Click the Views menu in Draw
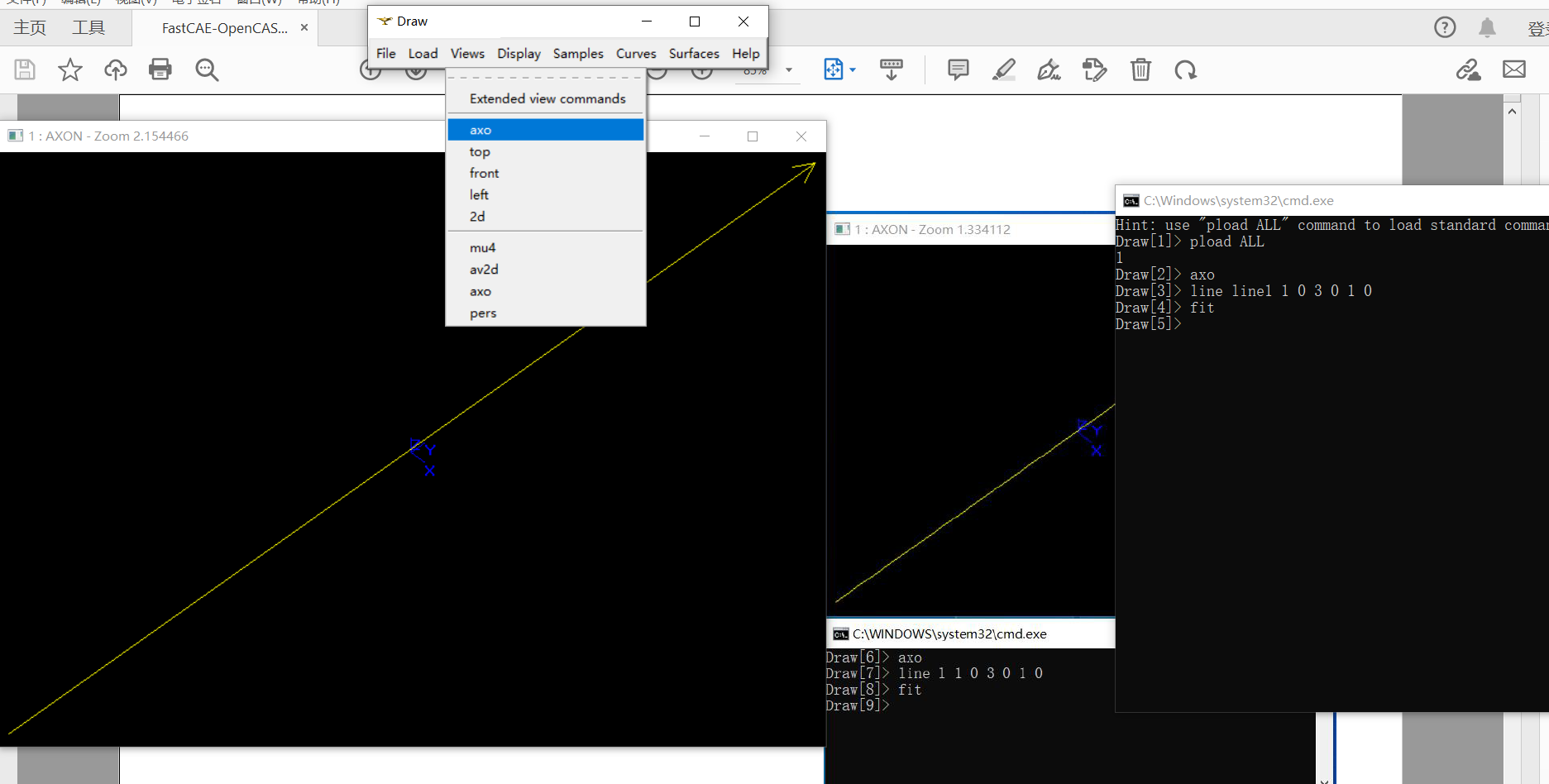The width and height of the screenshot is (1549, 784). point(467,53)
